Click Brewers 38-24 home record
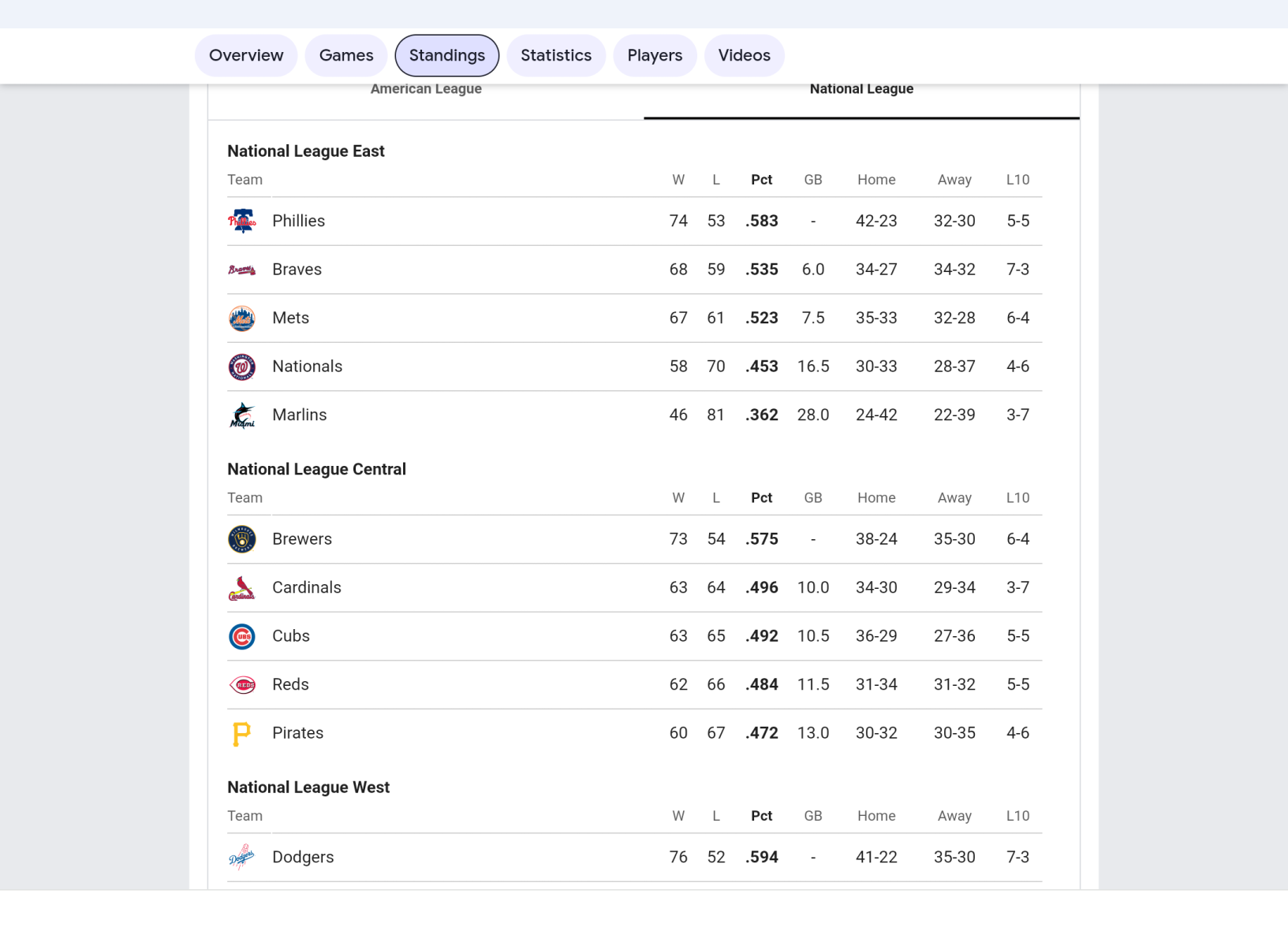 [876, 539]
